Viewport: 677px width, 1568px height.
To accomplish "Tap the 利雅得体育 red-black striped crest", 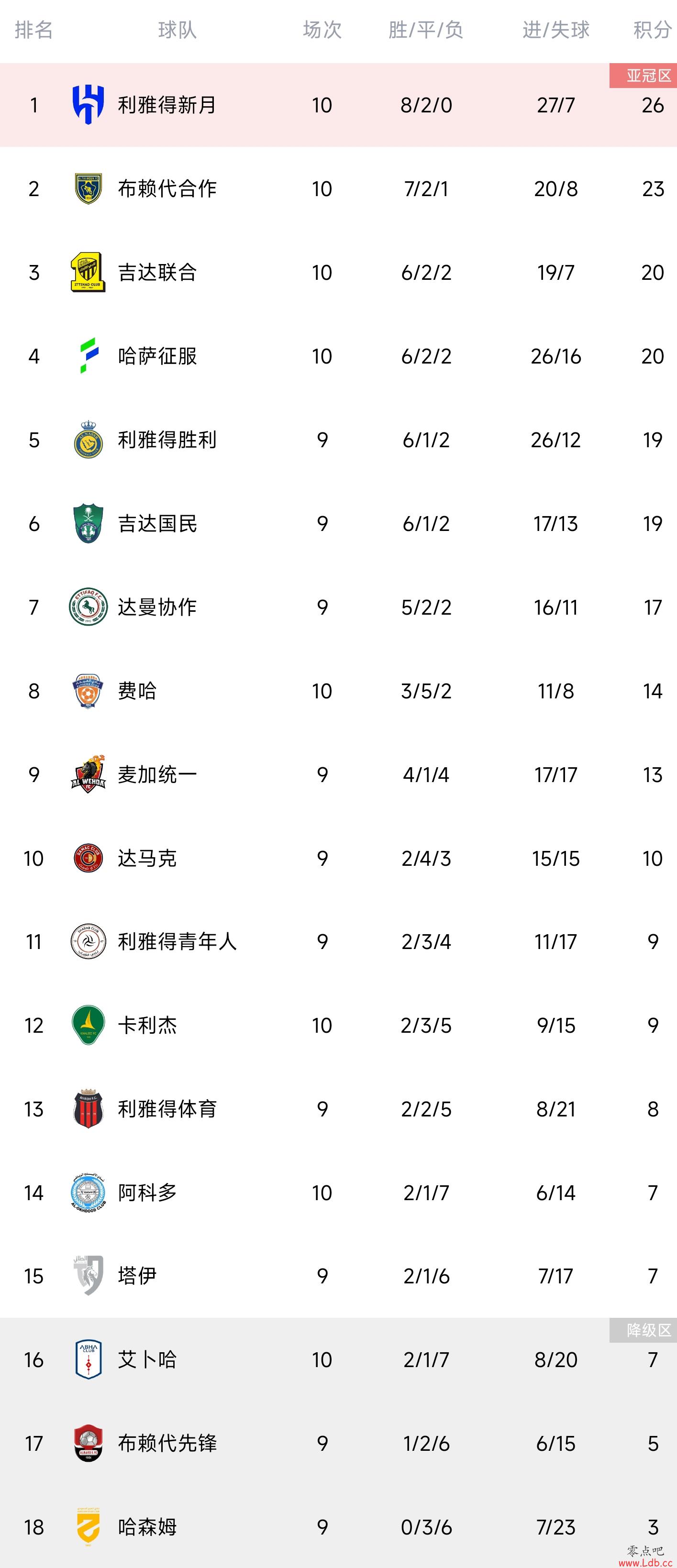I will tap(89, 1109).
